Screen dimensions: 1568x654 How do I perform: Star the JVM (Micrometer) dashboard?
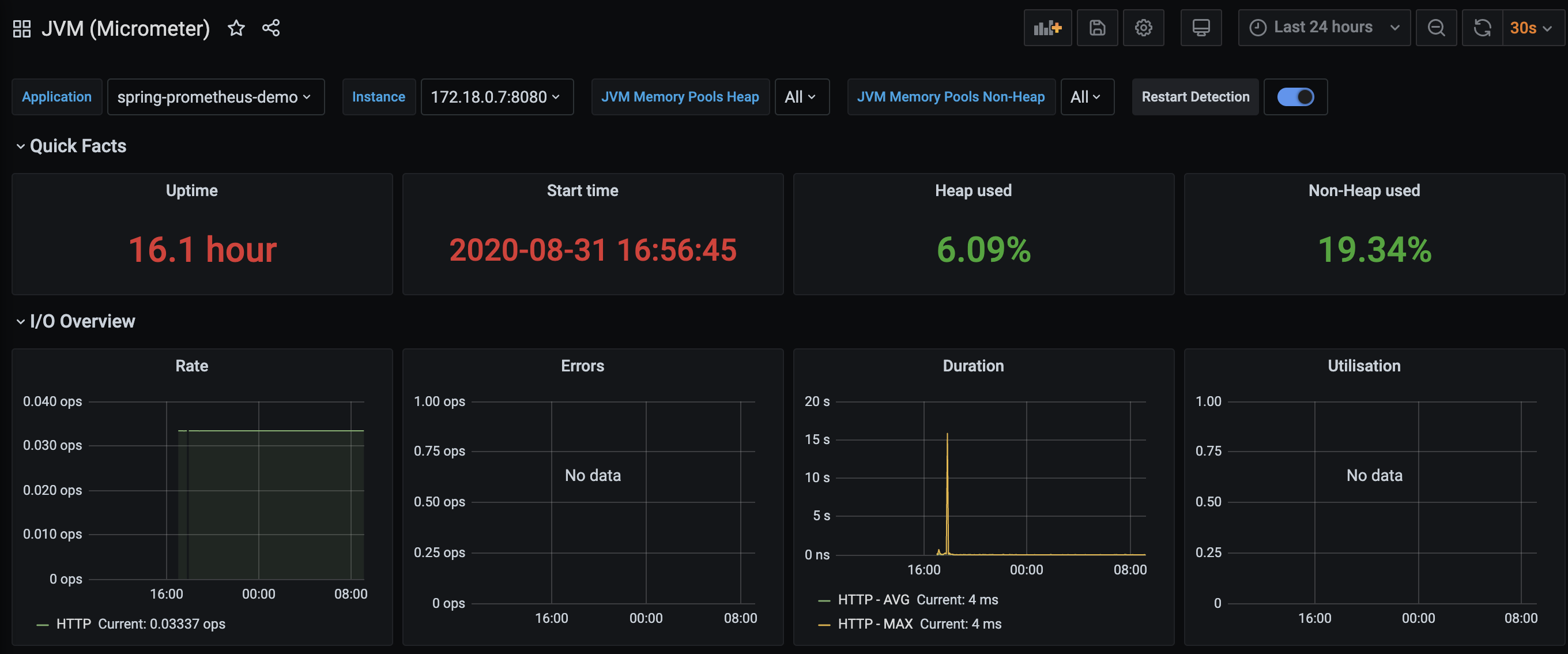236,28
